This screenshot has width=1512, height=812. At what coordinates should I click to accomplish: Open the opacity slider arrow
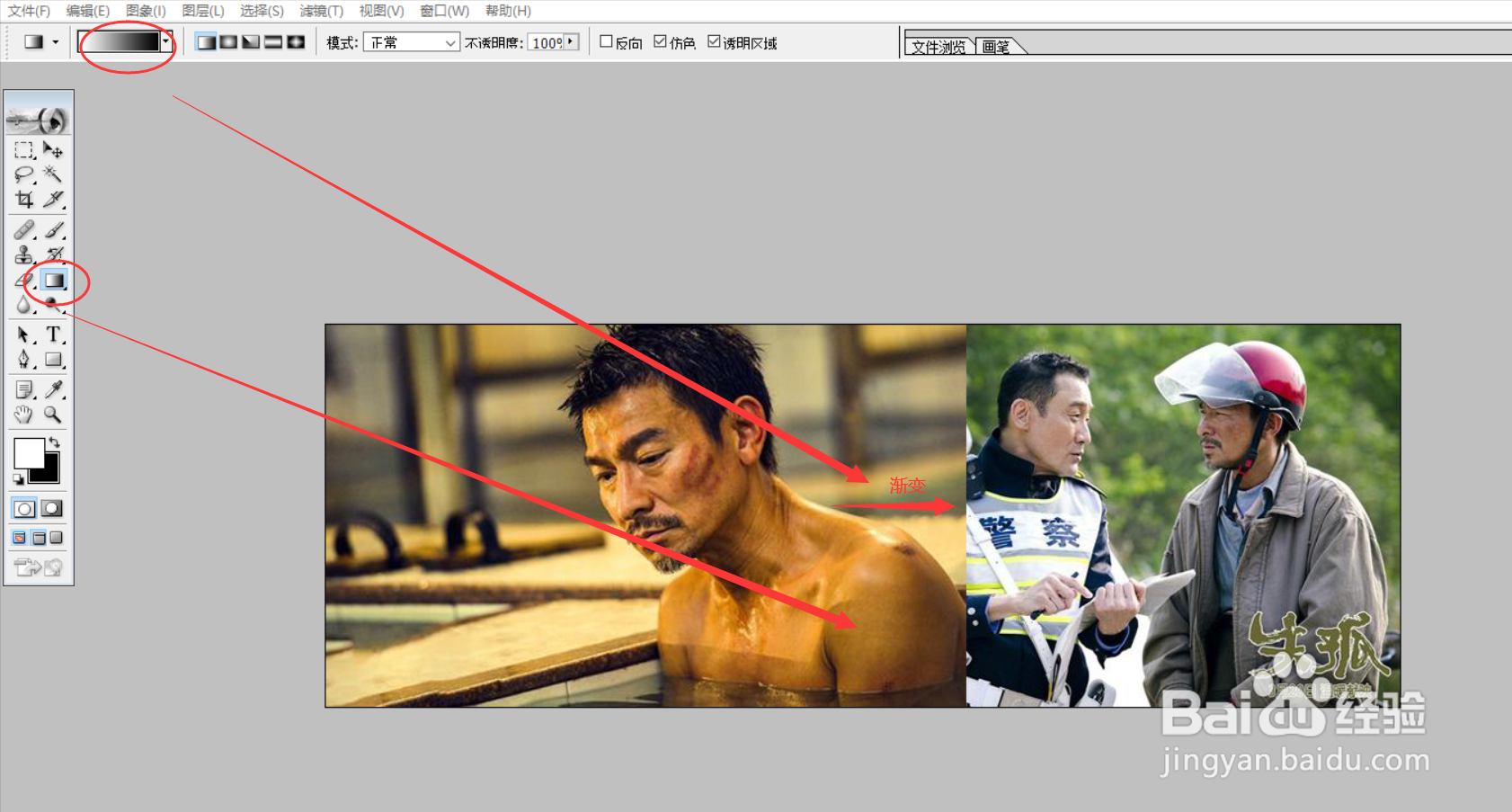[571, 41]
